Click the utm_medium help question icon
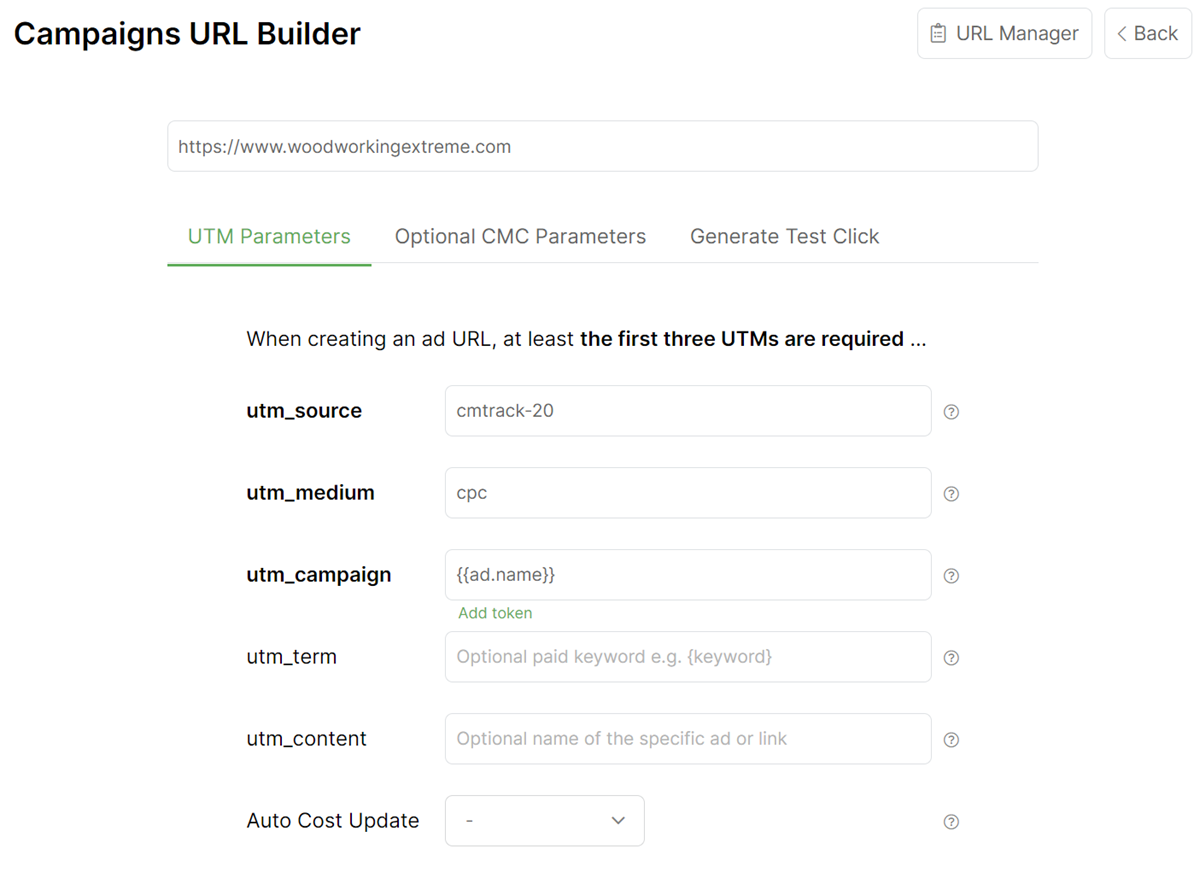This screenshot has width=1200, height=872. pos(951,494)
